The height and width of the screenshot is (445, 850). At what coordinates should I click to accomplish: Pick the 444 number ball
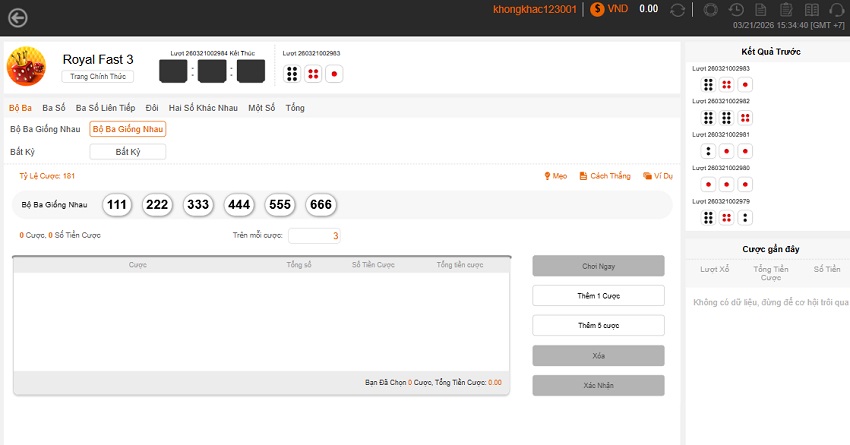[x=239, y=205]
